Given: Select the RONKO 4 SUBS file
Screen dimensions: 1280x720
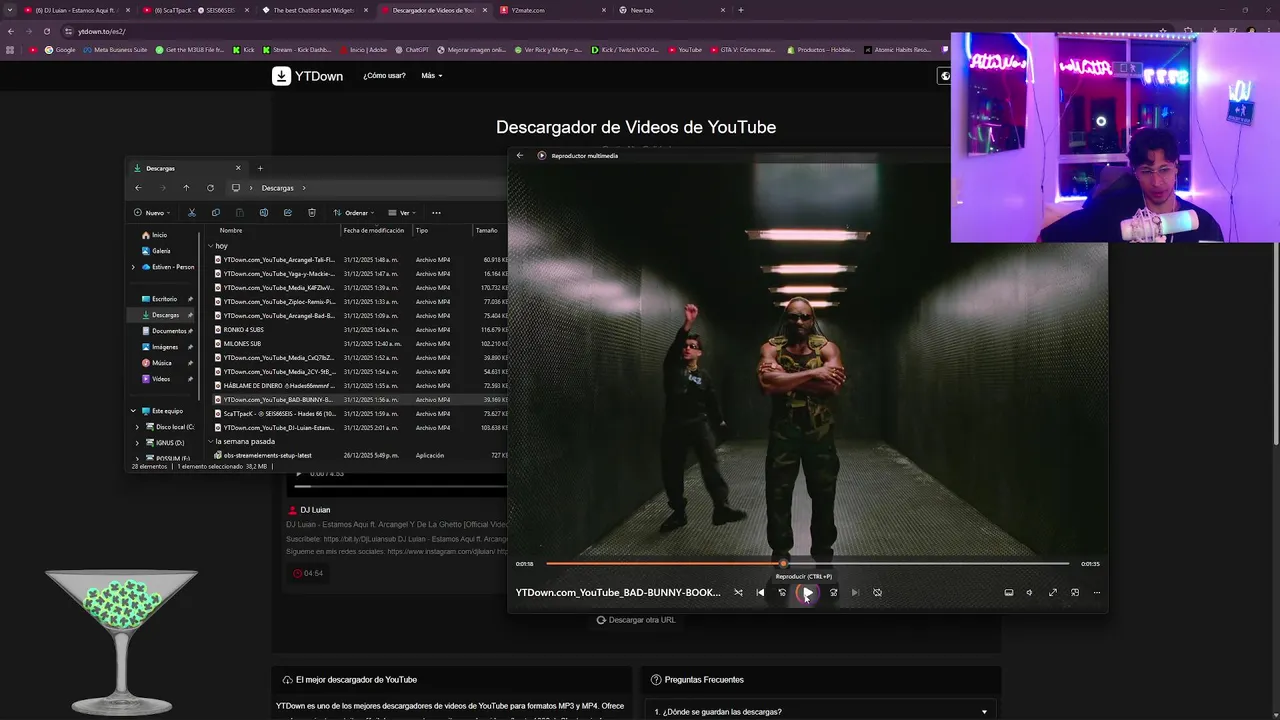Looking at the screenshot, I should tap(243, 330).
